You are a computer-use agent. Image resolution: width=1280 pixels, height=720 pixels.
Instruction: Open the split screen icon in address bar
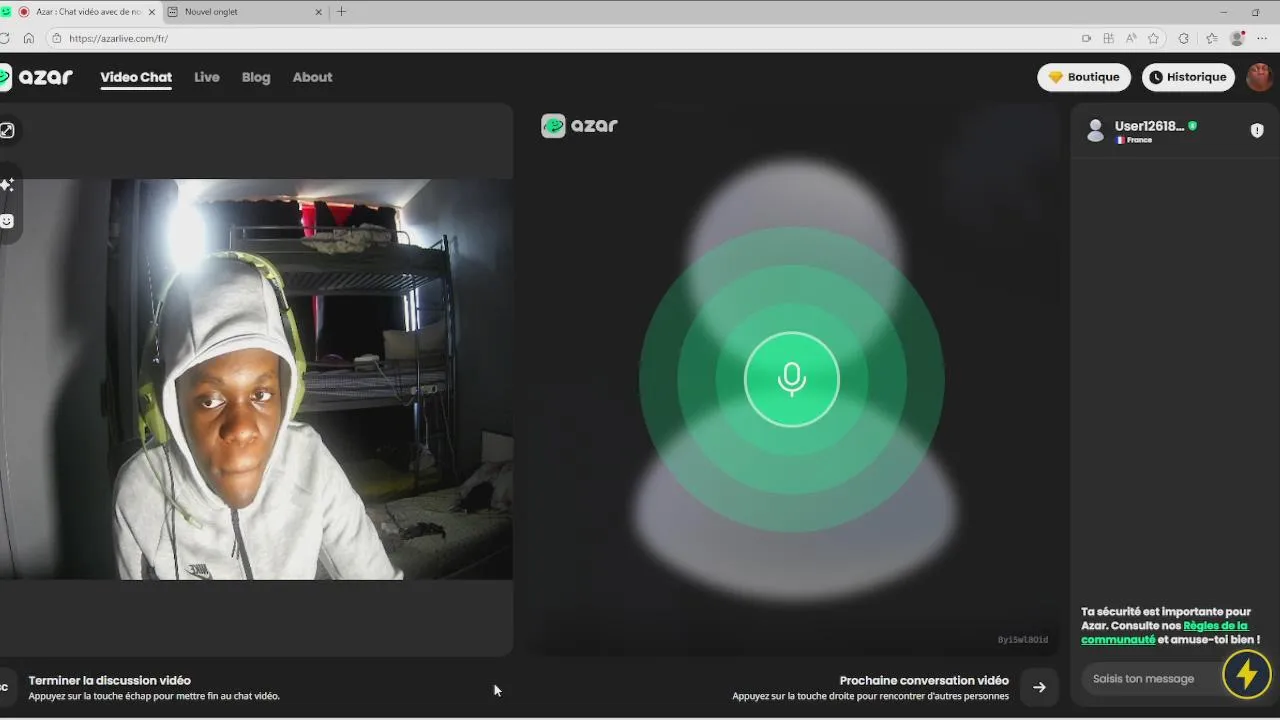1108,38
